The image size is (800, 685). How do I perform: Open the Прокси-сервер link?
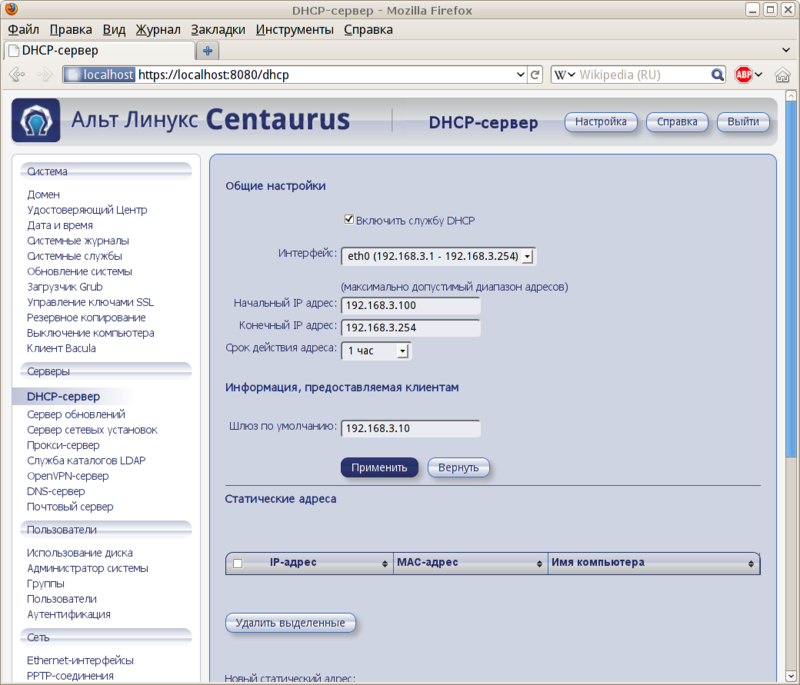63,445
